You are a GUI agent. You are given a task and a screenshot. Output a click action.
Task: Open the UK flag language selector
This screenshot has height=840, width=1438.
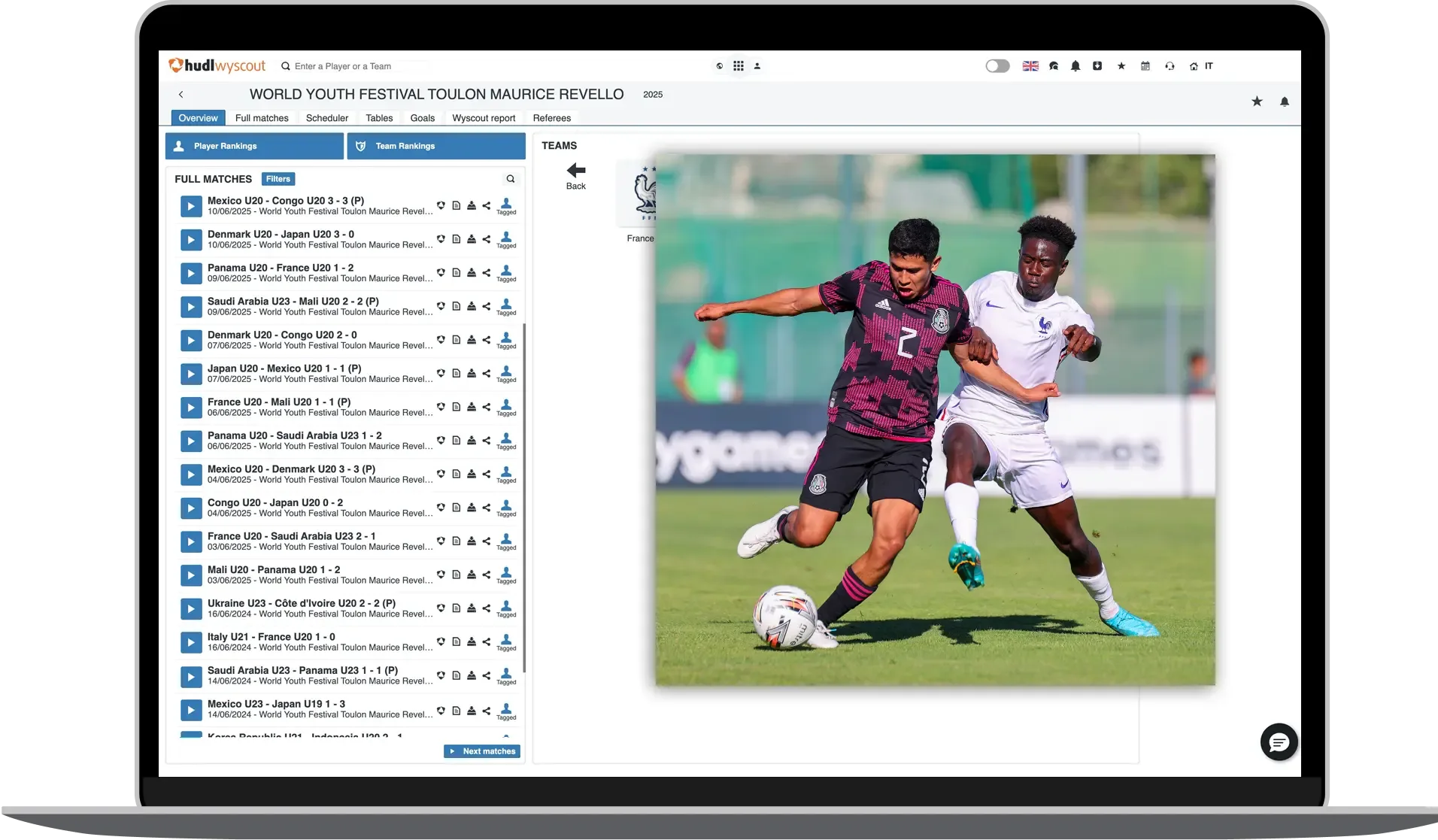coord(1030,66)
